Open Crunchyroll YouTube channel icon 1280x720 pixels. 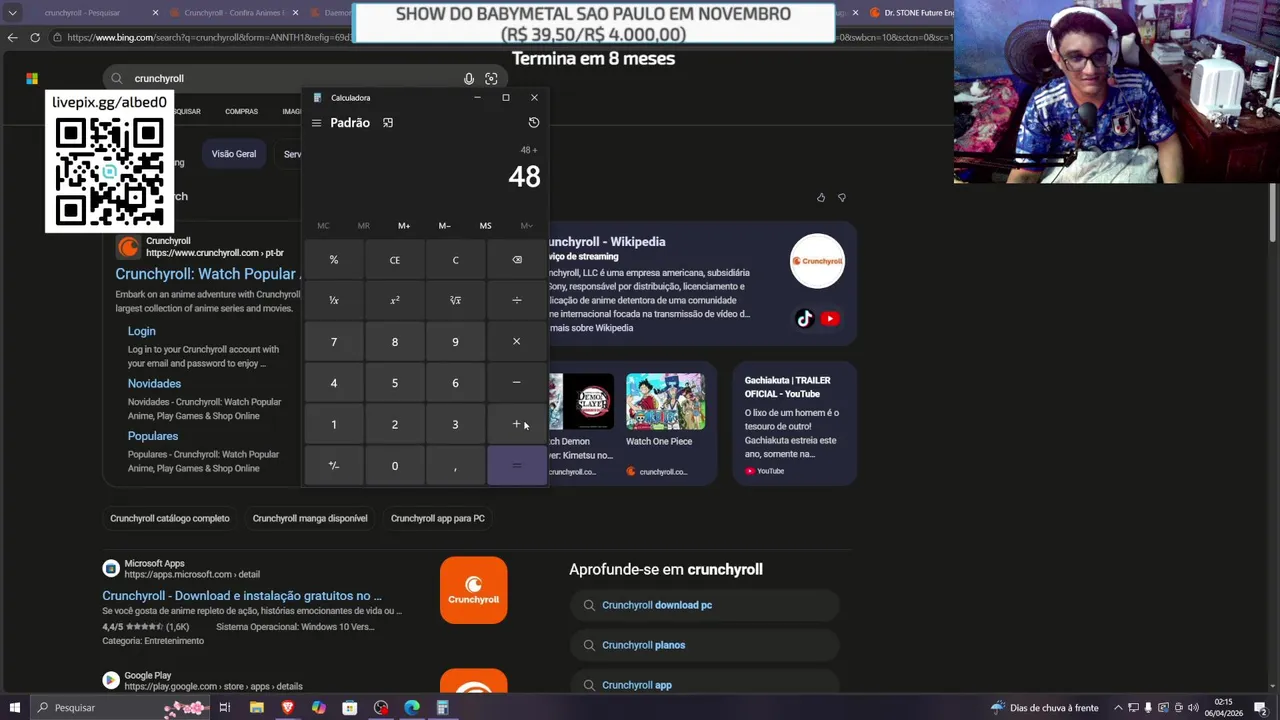tap(830, 319)
